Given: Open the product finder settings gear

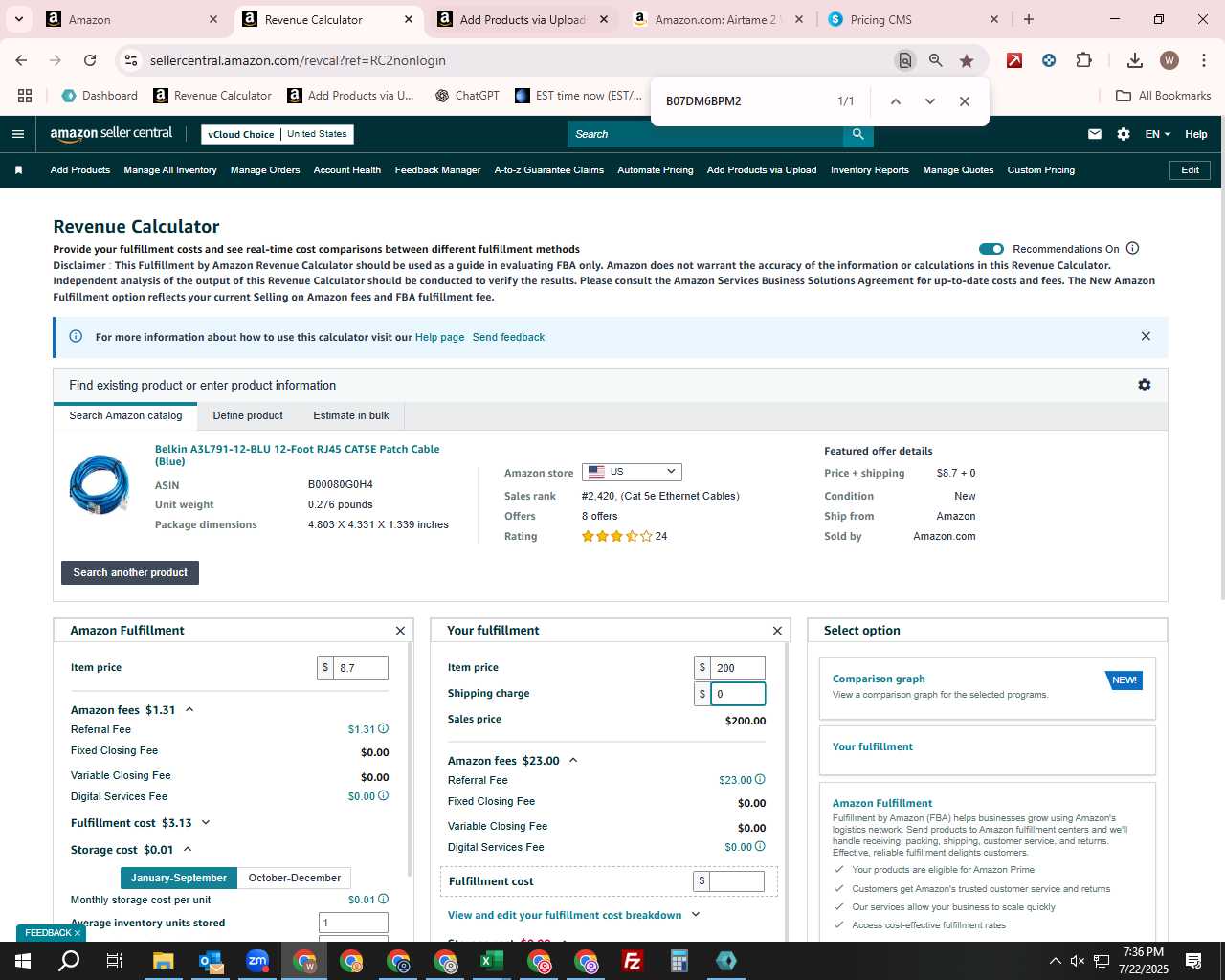Looking at the screenshot, I should [x=1145, y=385].
